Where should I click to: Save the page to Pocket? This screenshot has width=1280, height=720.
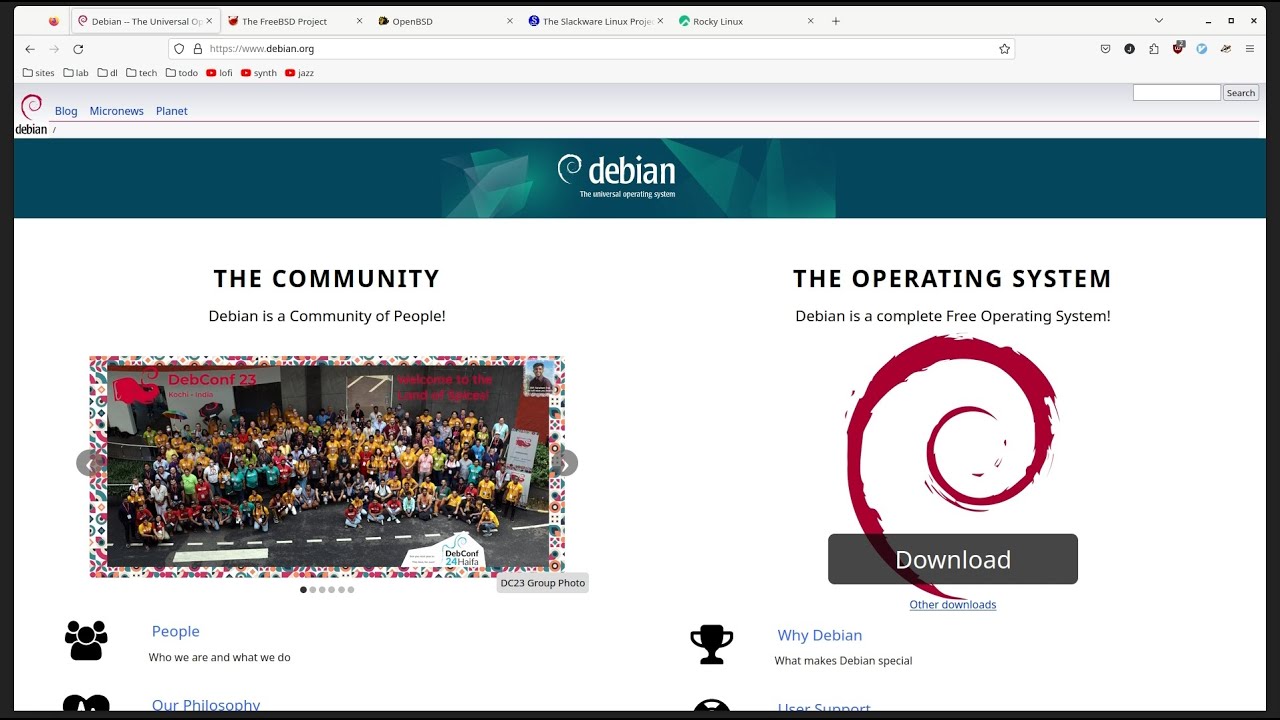coord(1105,49)
